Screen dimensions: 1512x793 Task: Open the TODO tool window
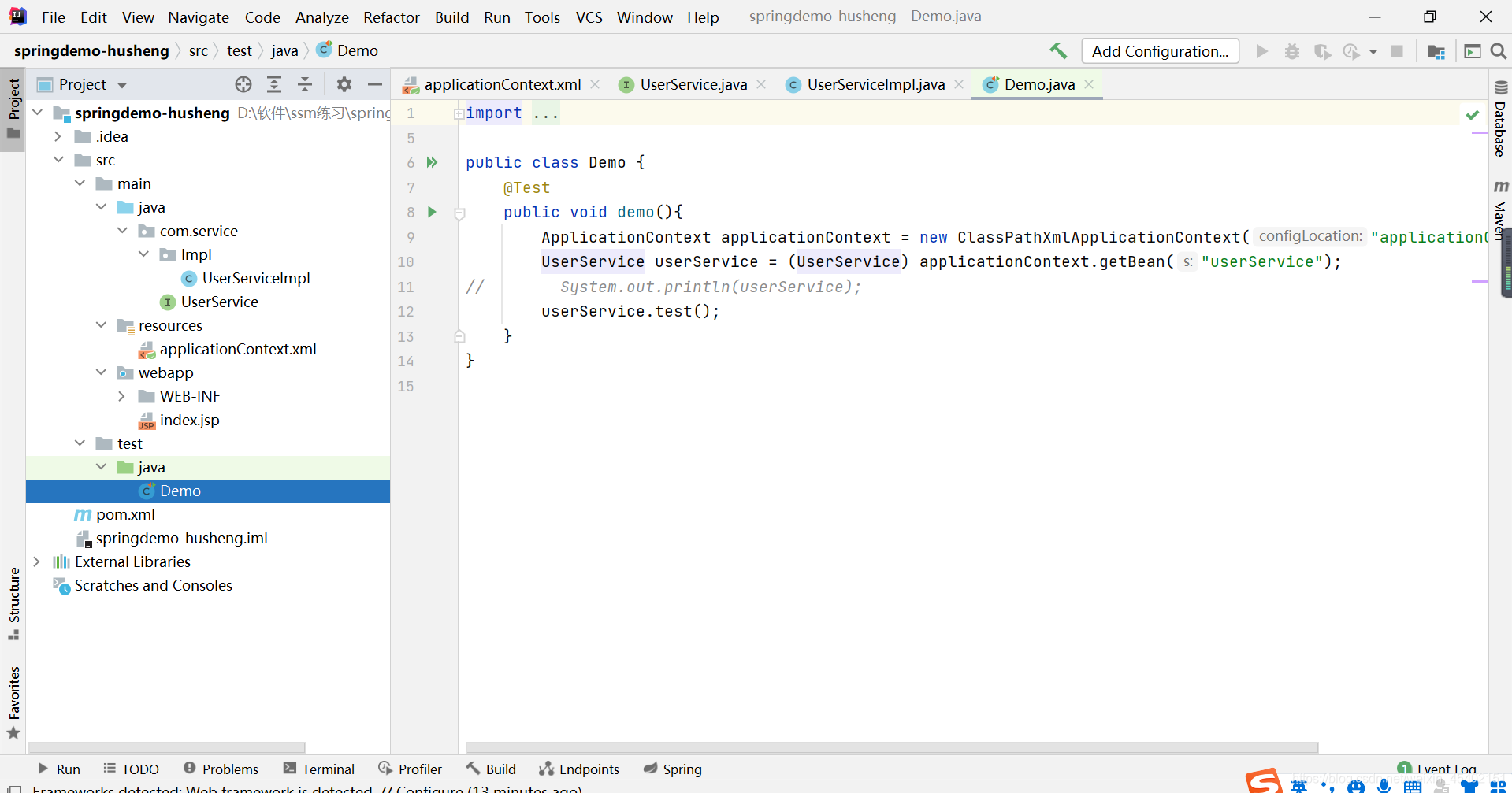(131, 769)
